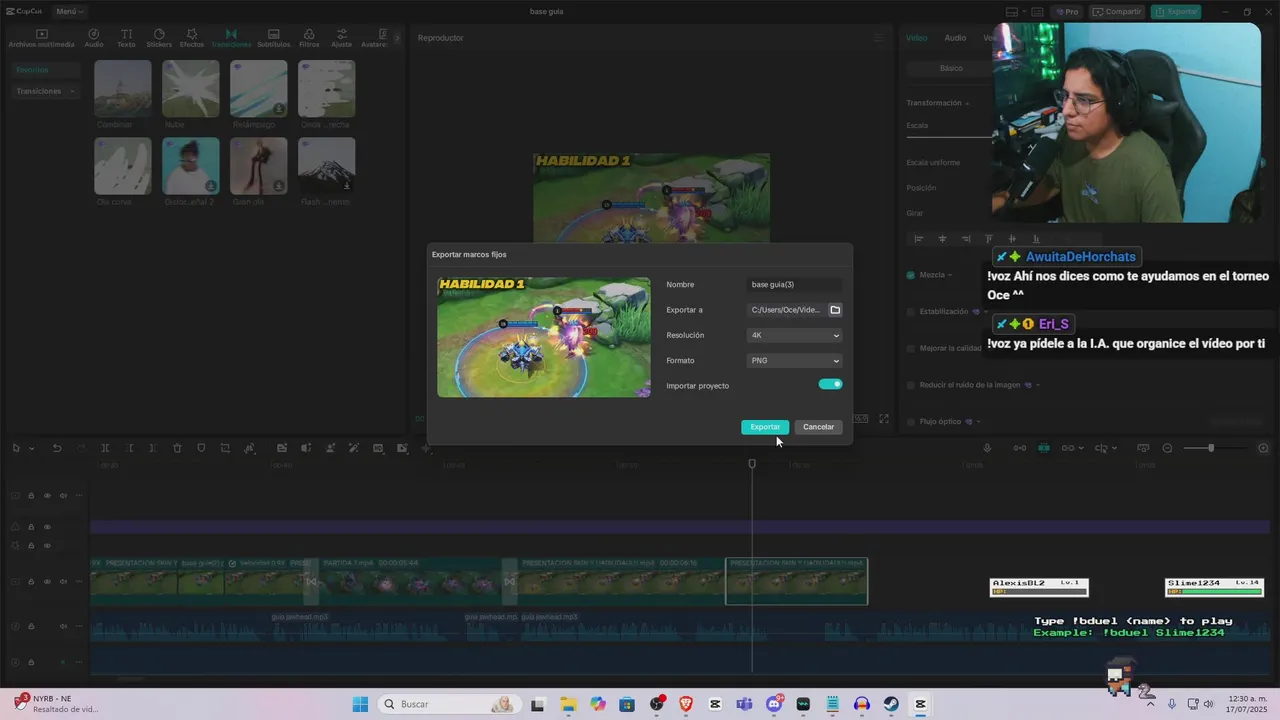Click the undo icon in timeline toolbar

point(57,448)
